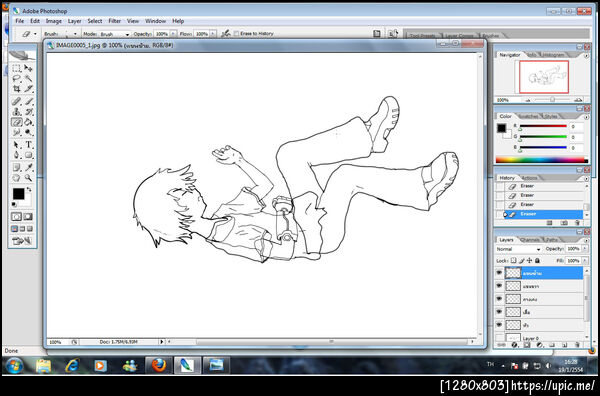The width and height of the screenshot is (600, 396).
Task: Select the Move tool
Action: [x=28, y=68]
